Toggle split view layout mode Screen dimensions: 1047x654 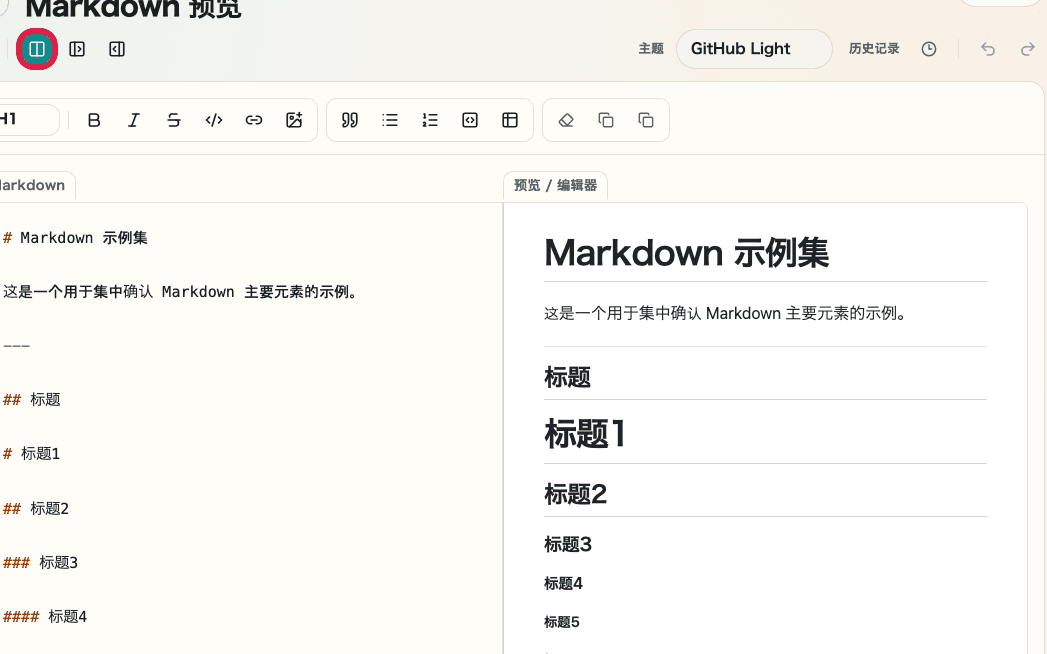pyautogui.click(x=37, y=48)
